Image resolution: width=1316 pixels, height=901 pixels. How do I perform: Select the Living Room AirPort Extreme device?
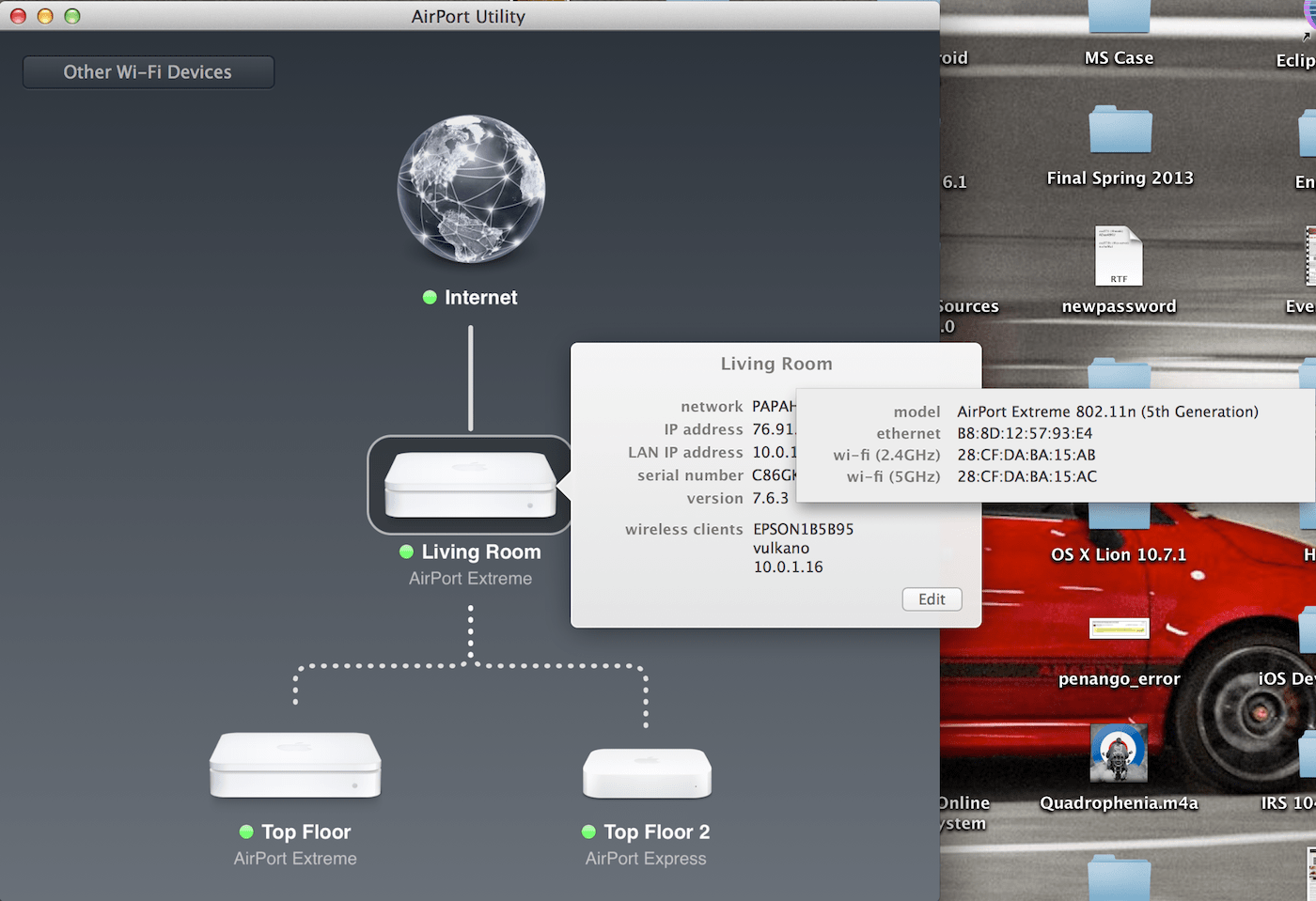click(469, 486)
